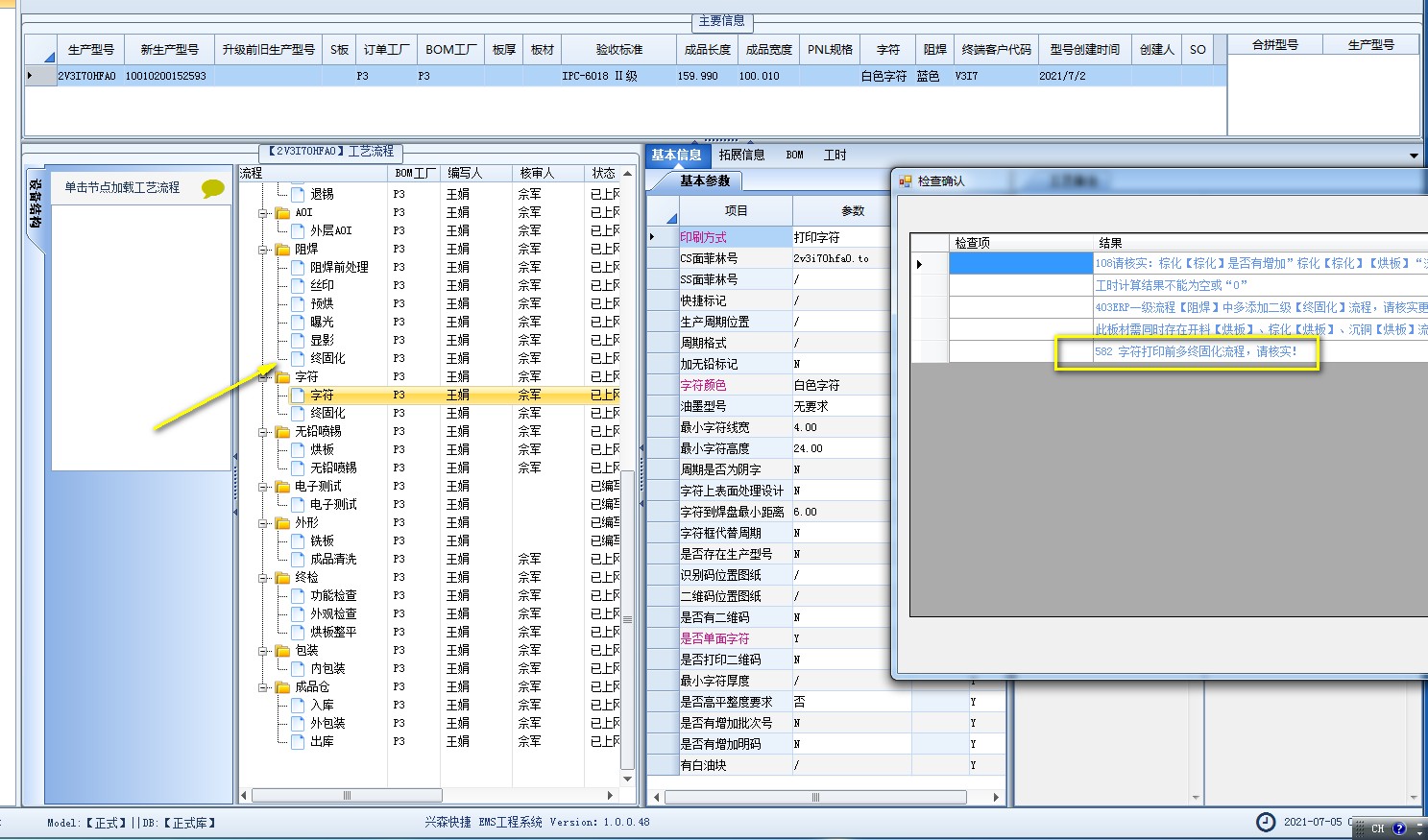Click the 无铅喷锡 folder icon
Image resolution: width=1428 pixels, height=840 pixels.
coord(282,431)
